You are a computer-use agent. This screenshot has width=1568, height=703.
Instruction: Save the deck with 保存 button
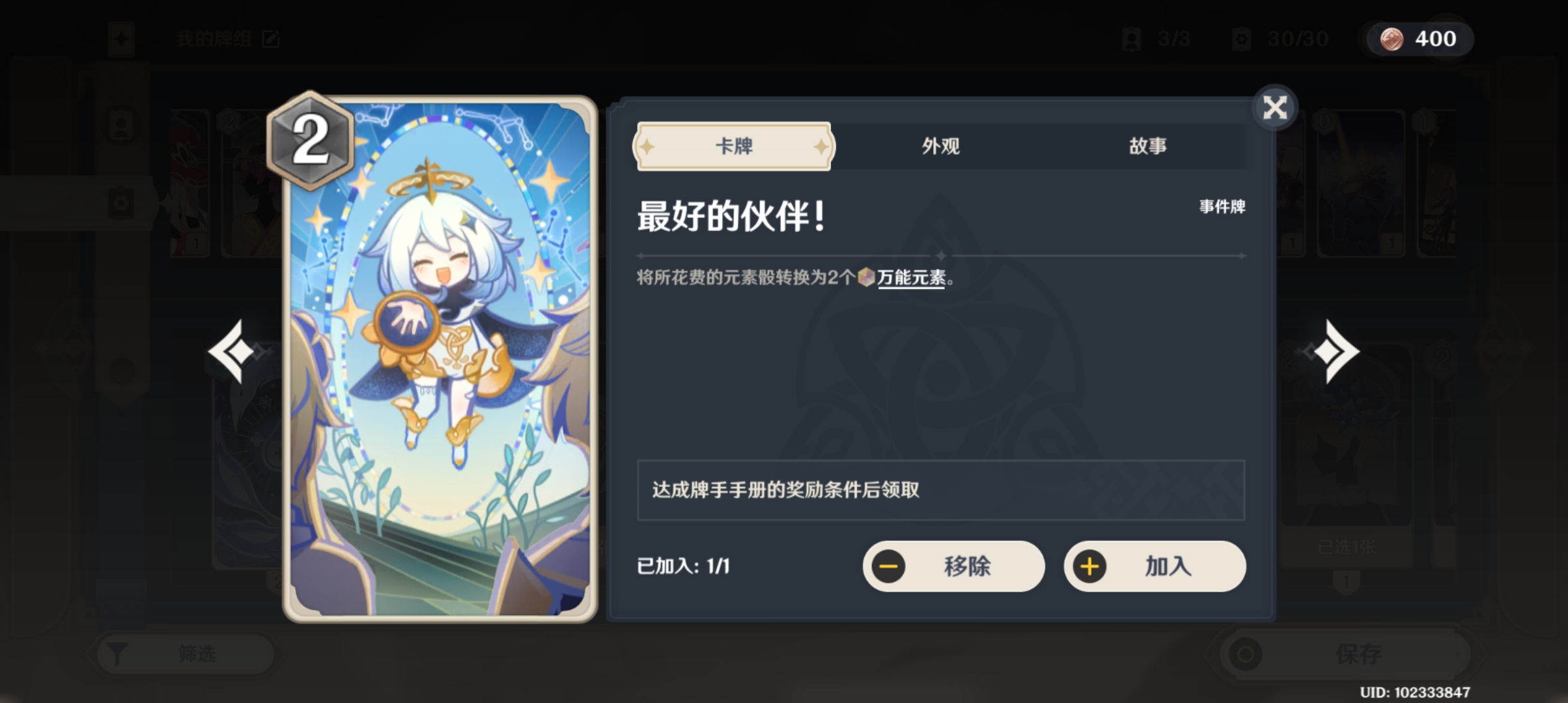click(x=1345, y=654)
